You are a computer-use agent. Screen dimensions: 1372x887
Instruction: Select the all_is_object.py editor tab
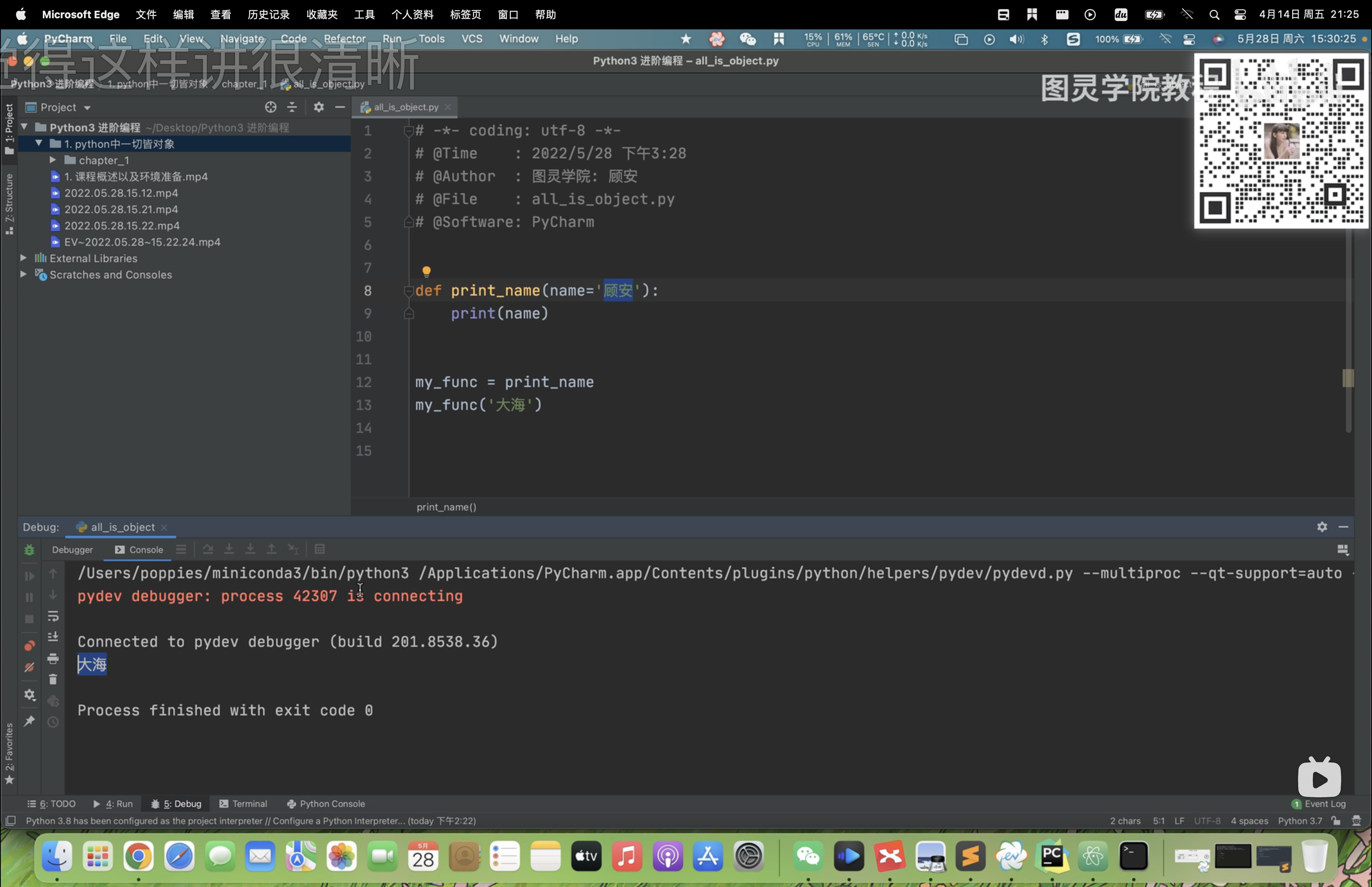tap(406, 107)
